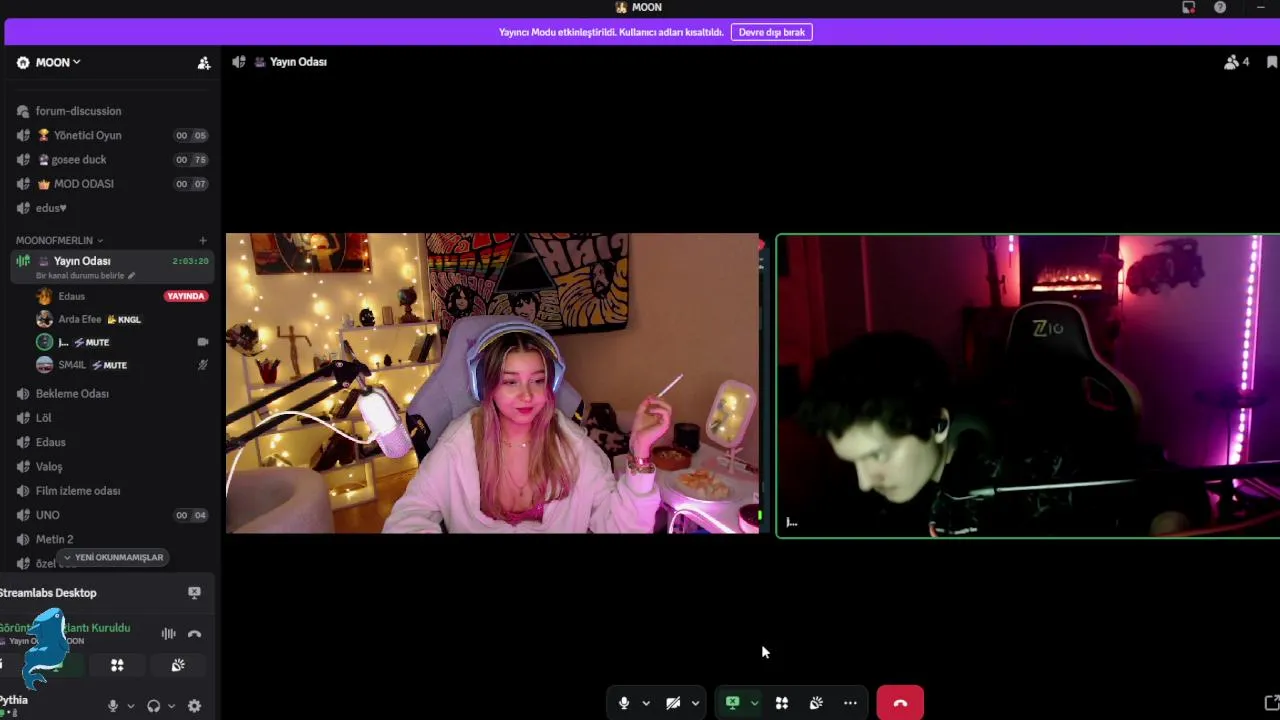Viewport: 1280px width, 720px height.
Task: Toggle the sidebar microphone mute
Action: coord(113,706)
